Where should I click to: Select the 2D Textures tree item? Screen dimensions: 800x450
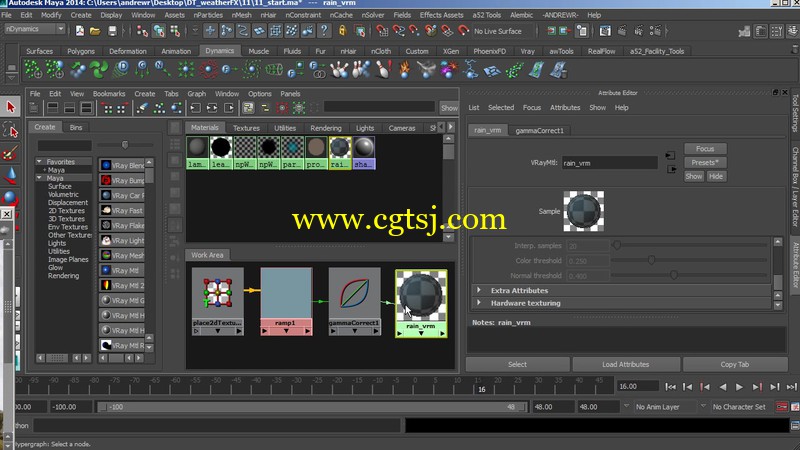[66, 211]
